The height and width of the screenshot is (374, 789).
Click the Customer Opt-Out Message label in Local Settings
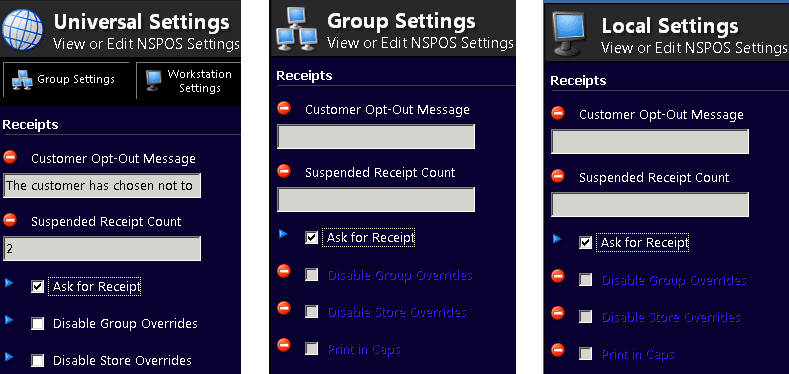(661, 115)
